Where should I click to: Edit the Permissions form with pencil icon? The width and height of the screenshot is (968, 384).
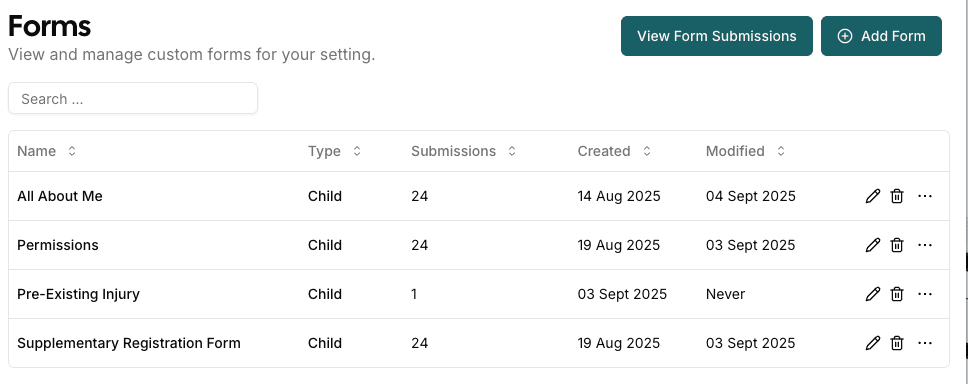[872, 245]
